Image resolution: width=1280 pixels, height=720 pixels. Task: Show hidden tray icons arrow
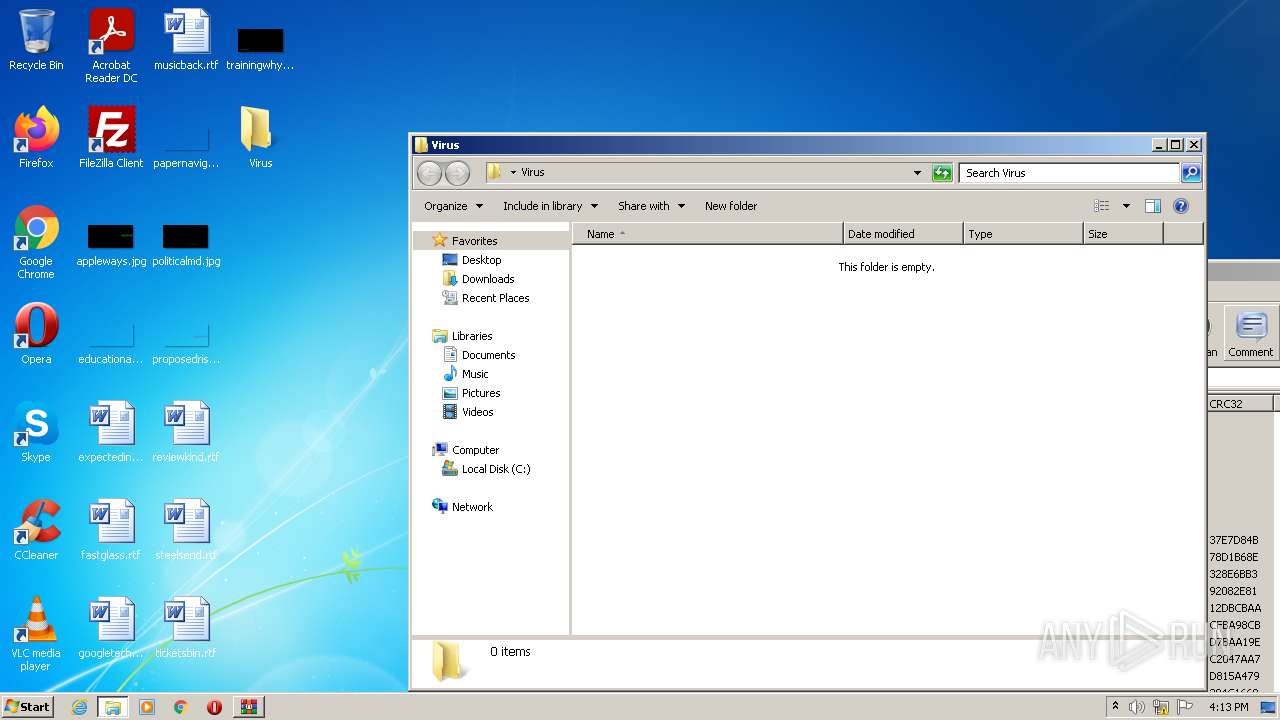click(1115, 706)
